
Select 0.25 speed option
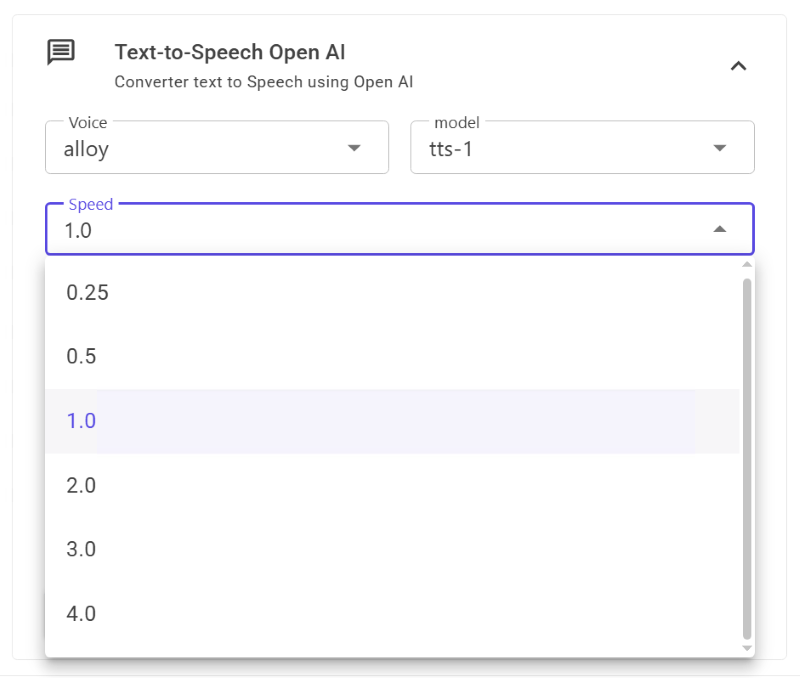pos(87,293)
